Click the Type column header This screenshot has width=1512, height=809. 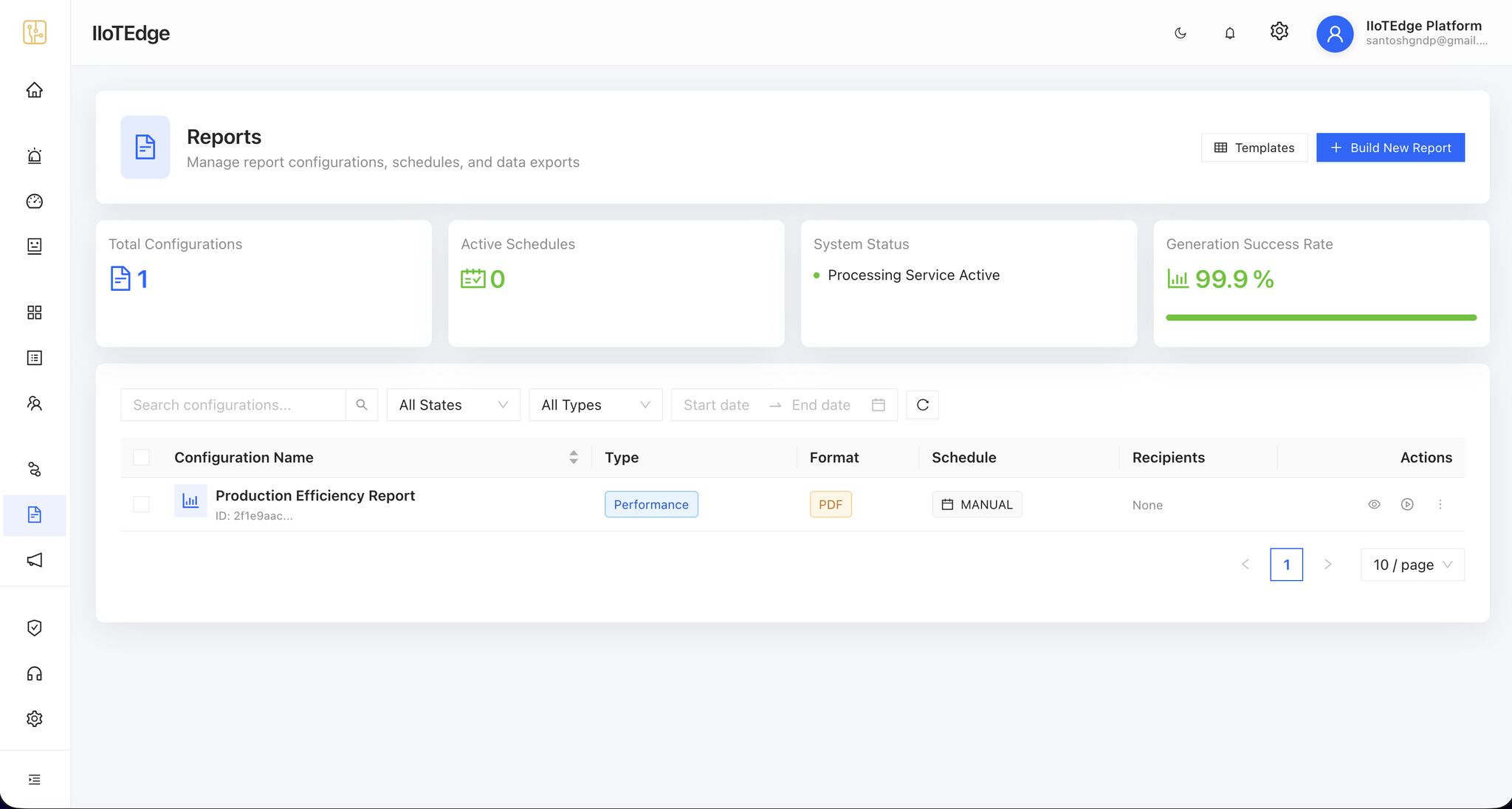click(622, 458)
